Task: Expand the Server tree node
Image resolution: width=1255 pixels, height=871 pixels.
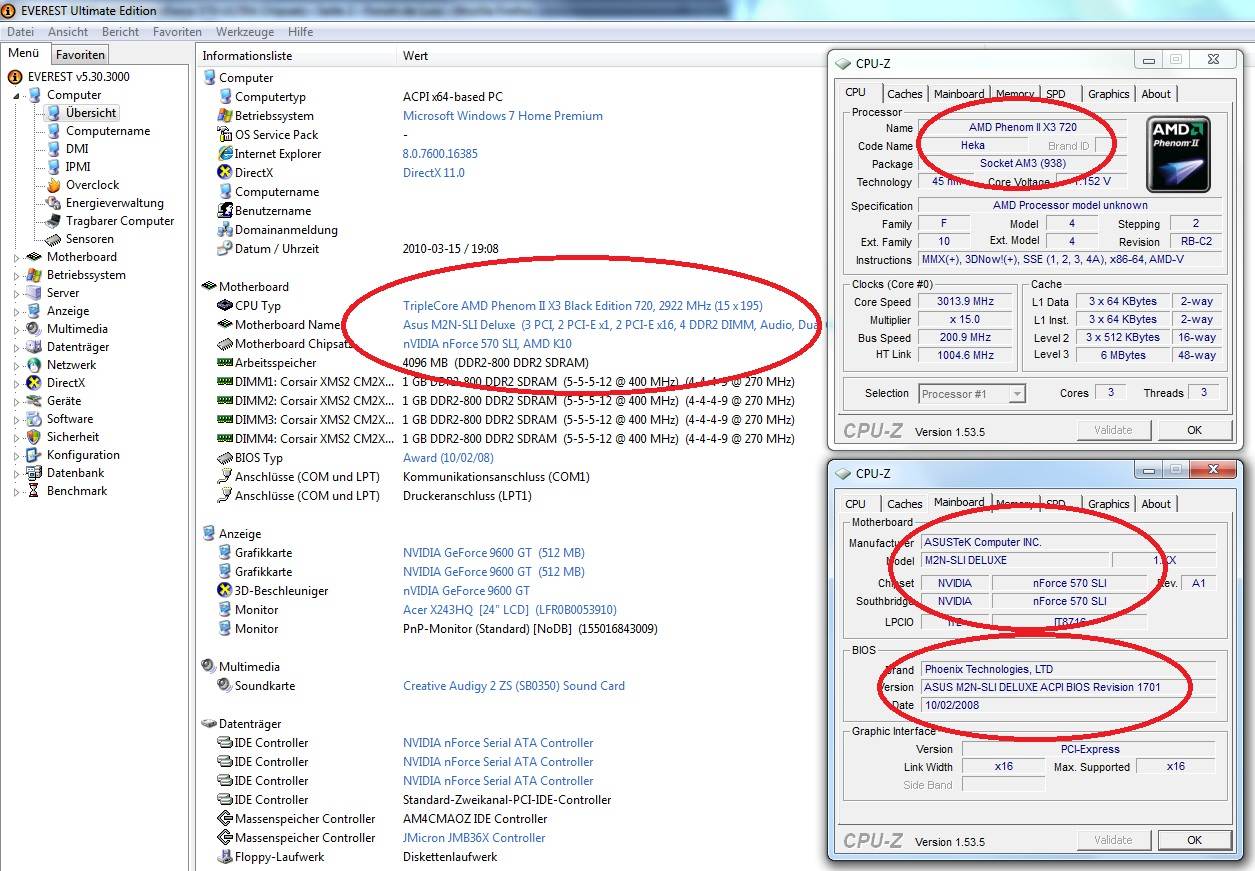Action: click(x=17, y=293)
